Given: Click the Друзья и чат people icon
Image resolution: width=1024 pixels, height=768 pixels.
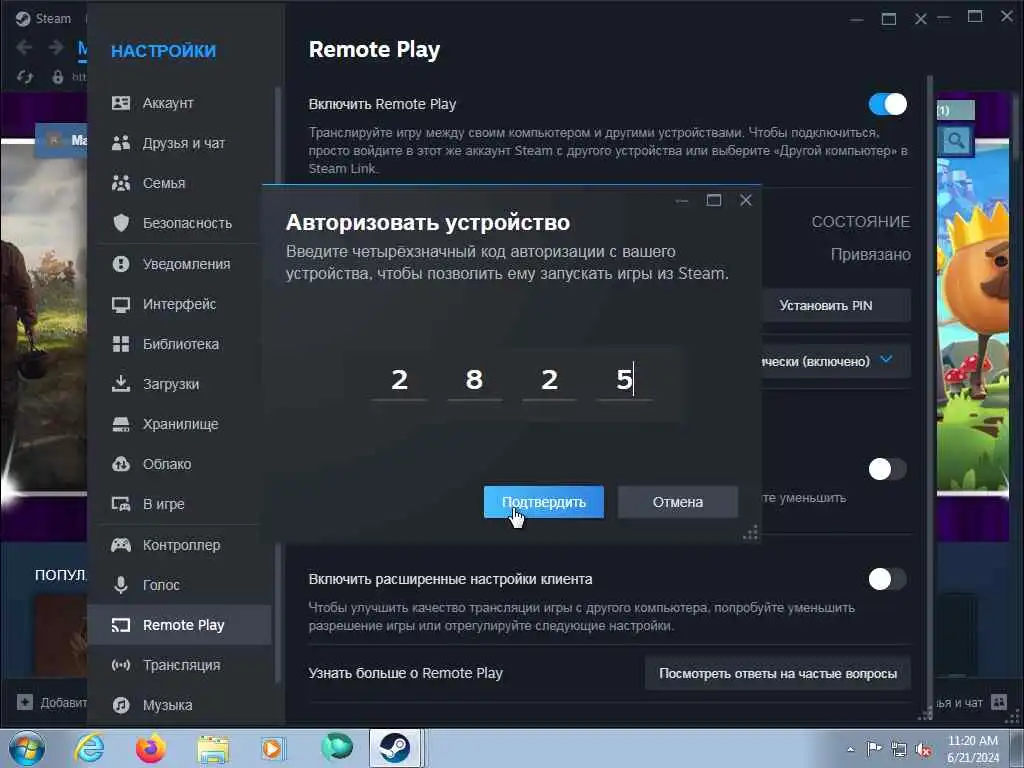Looking at the screenshot, I should click(121, 143).
